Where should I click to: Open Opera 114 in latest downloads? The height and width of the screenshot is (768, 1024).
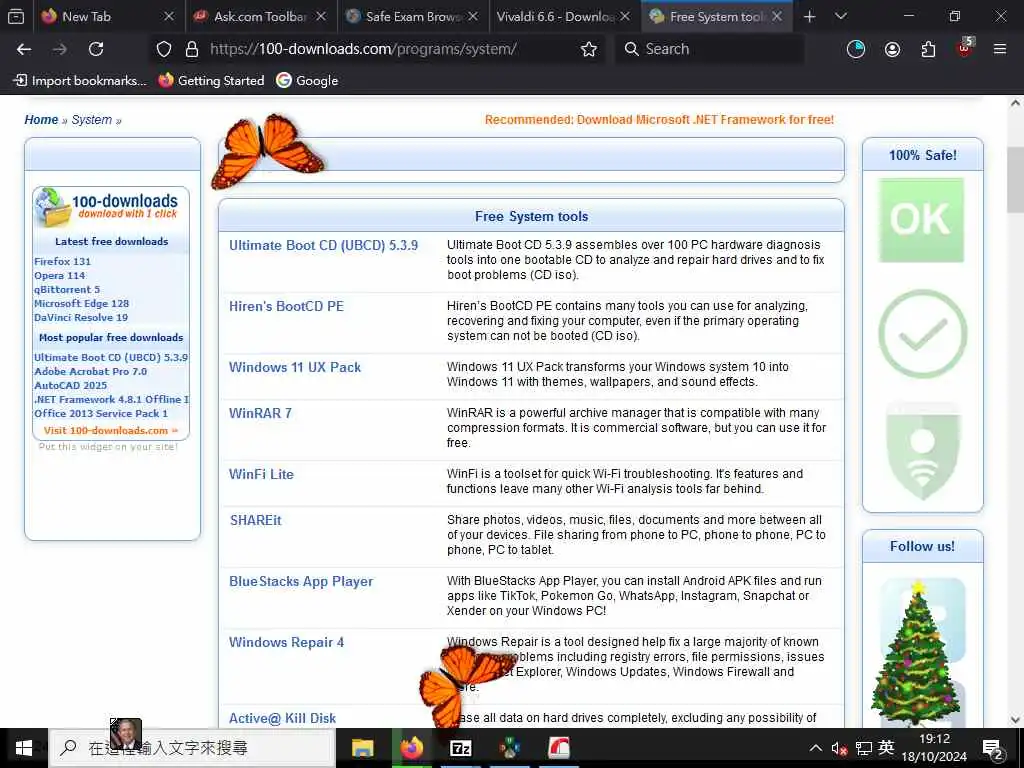point(59,276)
